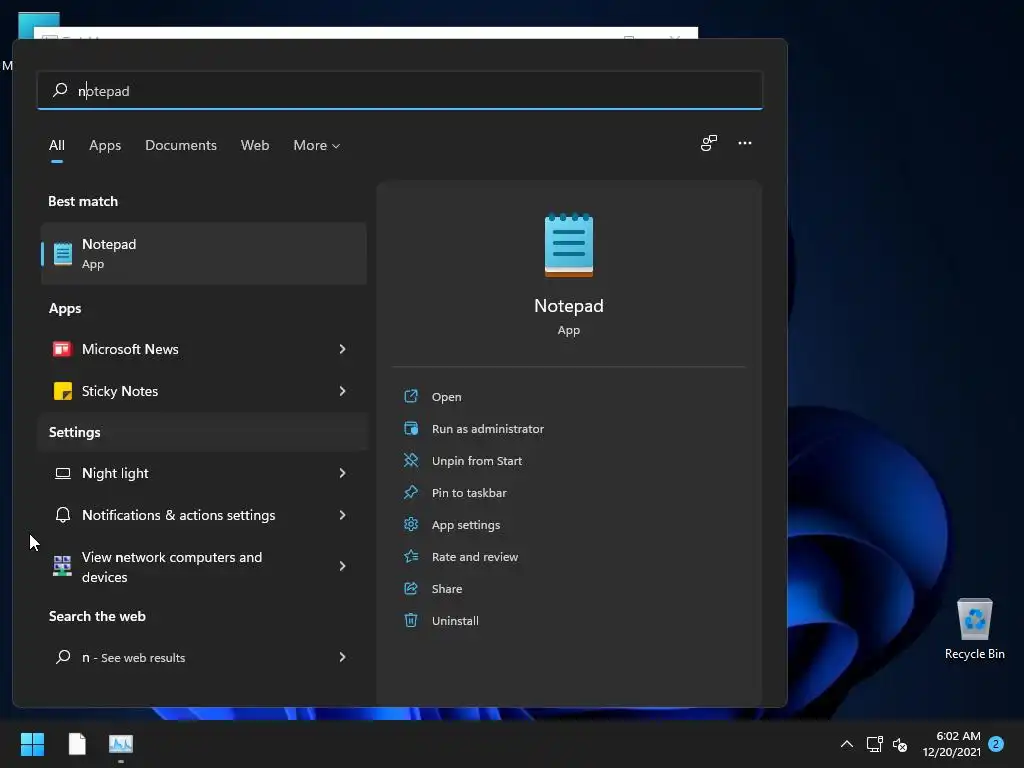The height and width of the screenshot is (768, 1024).
Task: Click the search magnifier icon in search box
Action: [60, 90]
